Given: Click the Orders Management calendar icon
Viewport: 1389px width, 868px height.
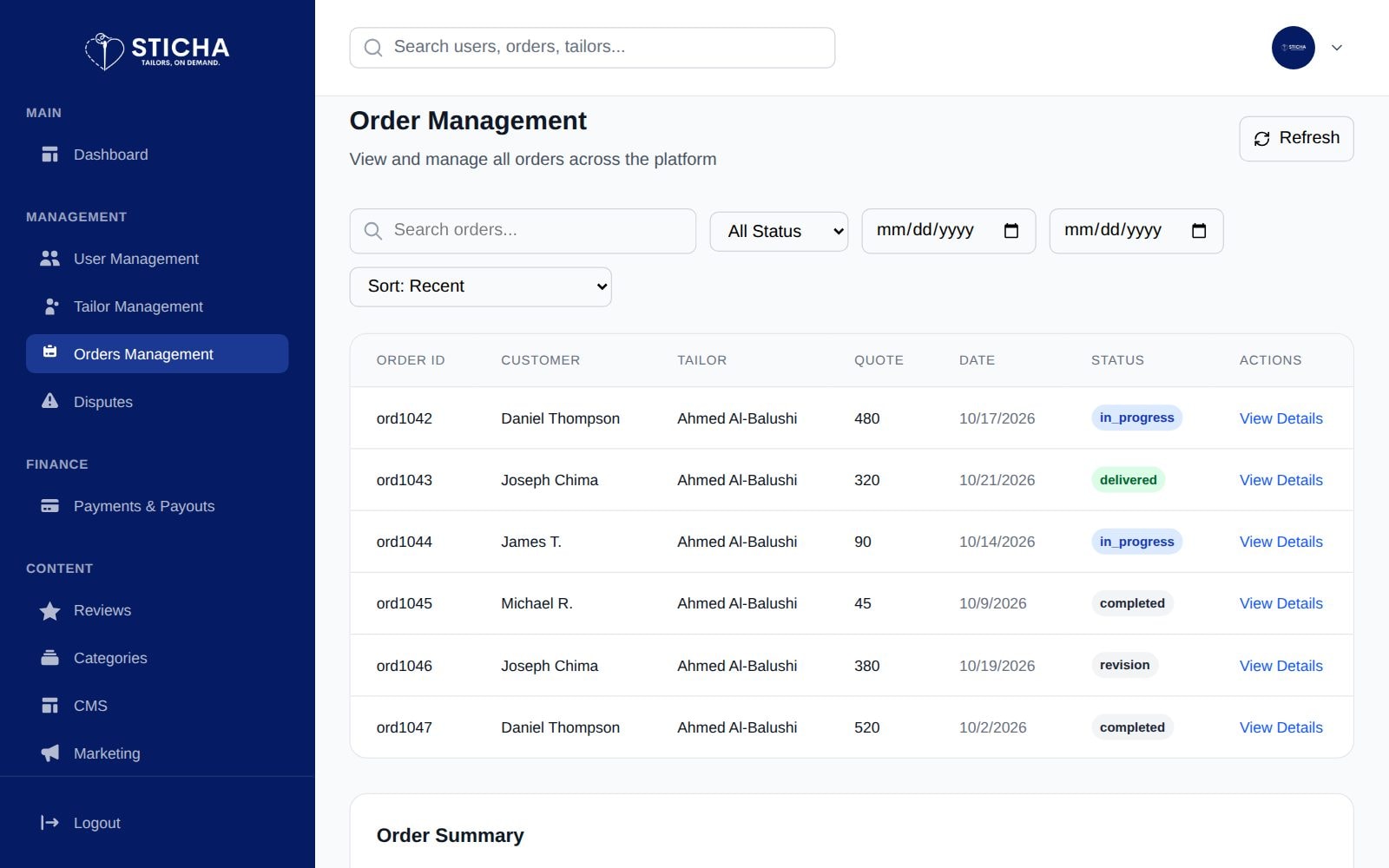Looking at the screenshot, I should point(49,352).
